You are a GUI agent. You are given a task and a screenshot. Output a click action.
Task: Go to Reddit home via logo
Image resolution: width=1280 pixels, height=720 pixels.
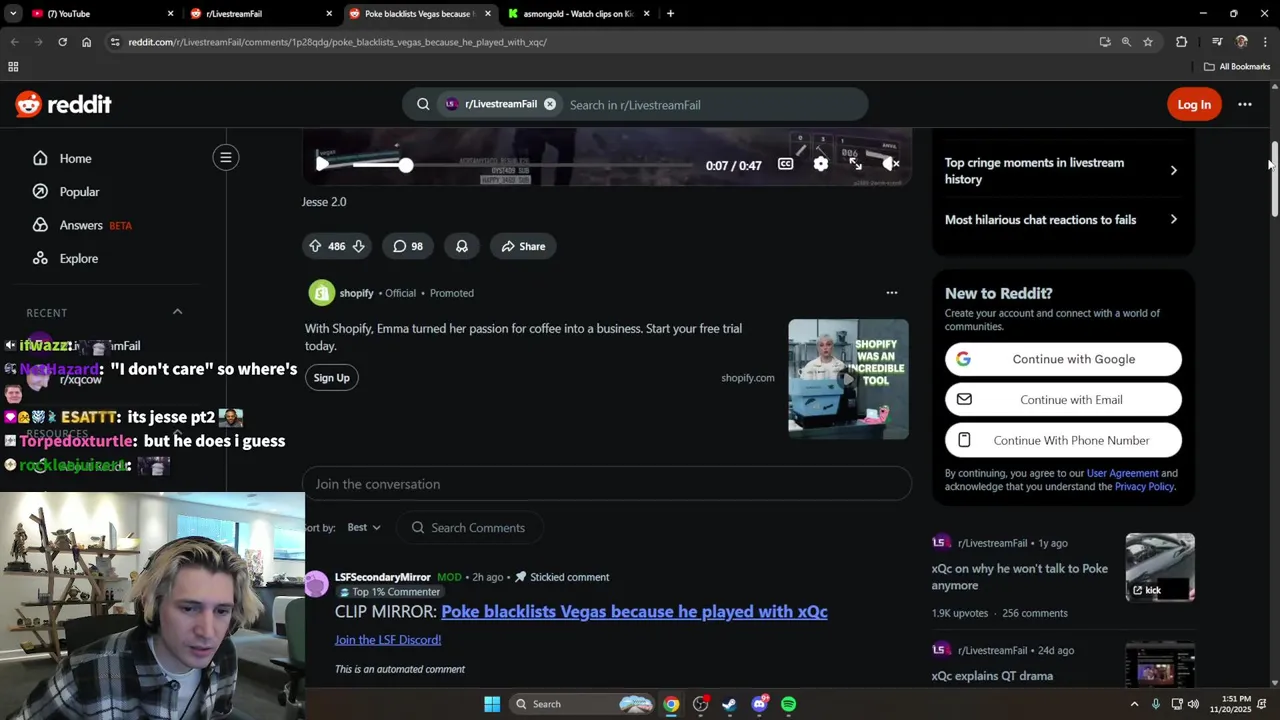pyautogui.click(x=64, y=104)
